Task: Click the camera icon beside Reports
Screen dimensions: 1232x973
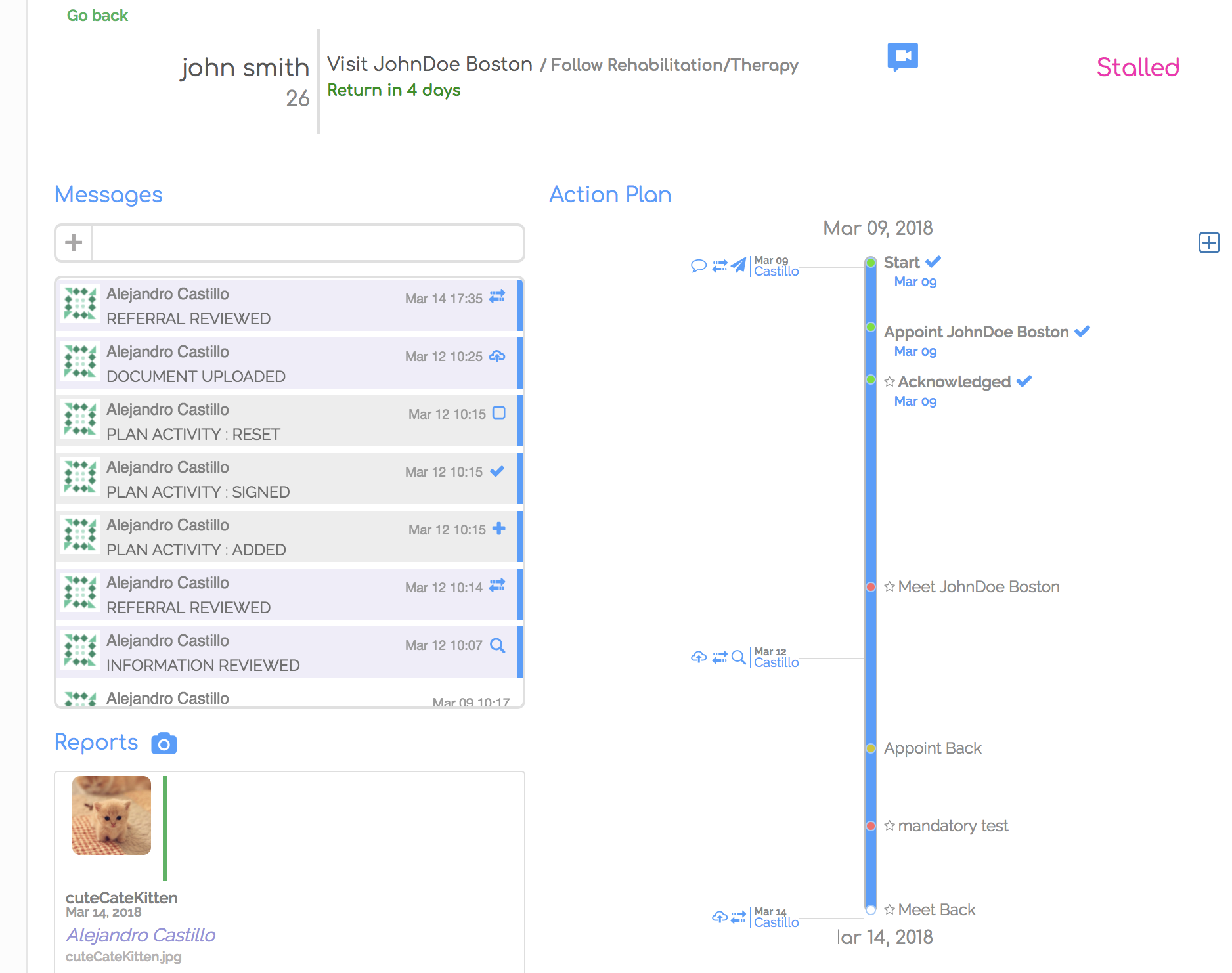Action: (x=164, y=743)
